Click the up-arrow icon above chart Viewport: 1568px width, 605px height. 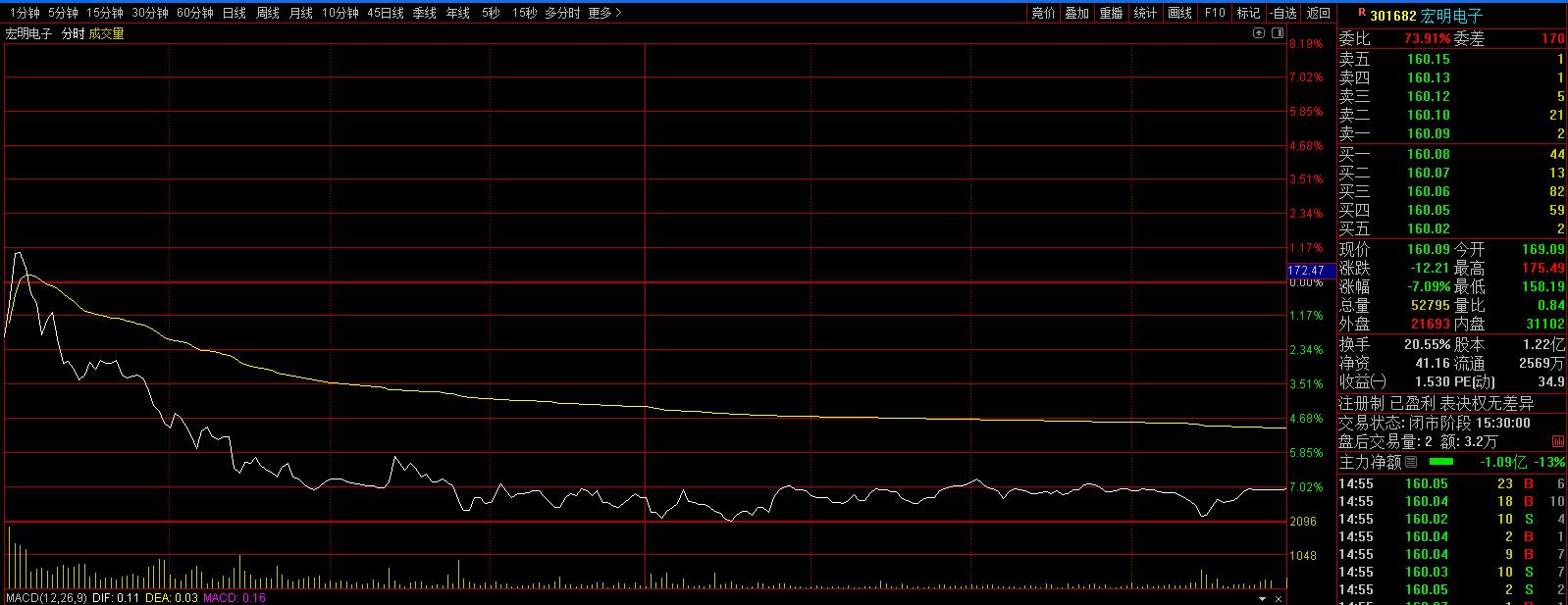point(1260,33)
